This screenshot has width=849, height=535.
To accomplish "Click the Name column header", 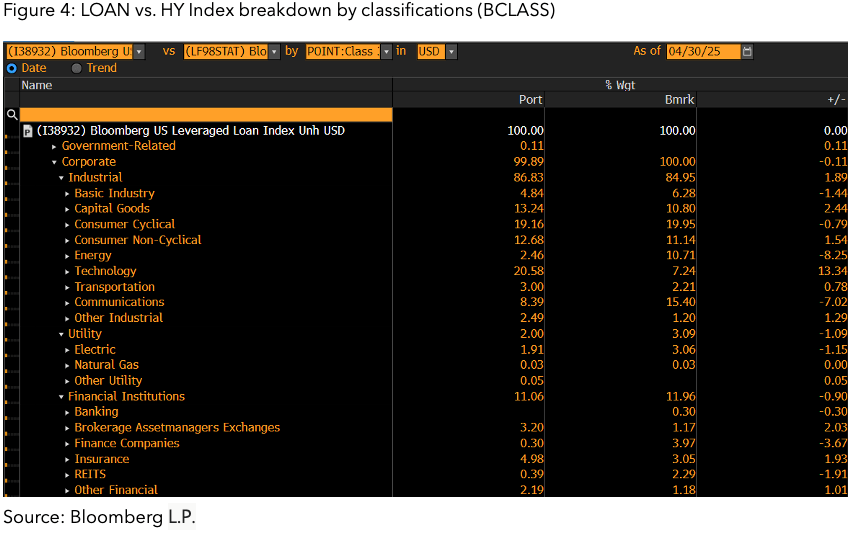I will coord(37,85).
